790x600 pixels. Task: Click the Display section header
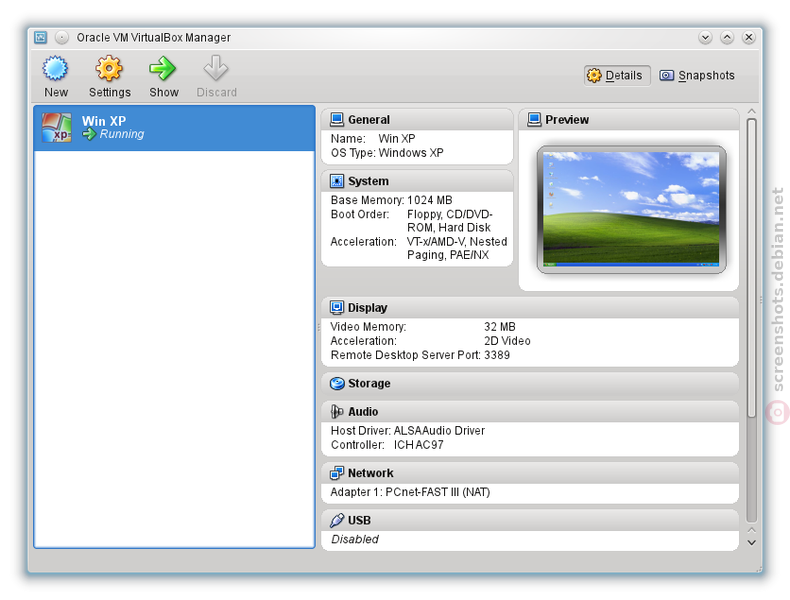(530, 308)
